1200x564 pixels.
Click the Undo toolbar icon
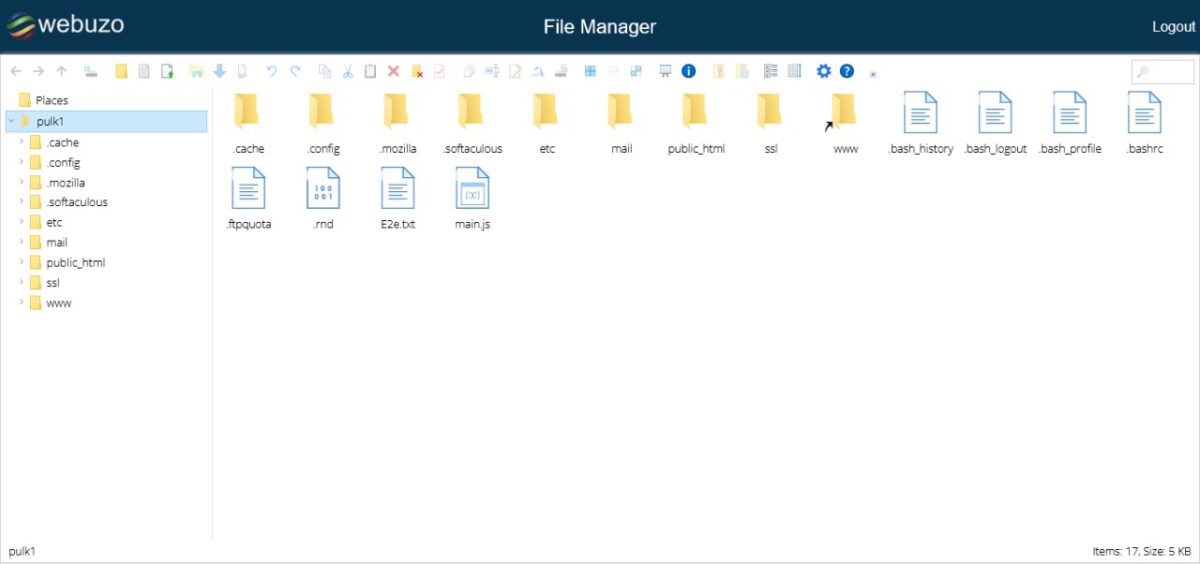click(x=271, y=71)
